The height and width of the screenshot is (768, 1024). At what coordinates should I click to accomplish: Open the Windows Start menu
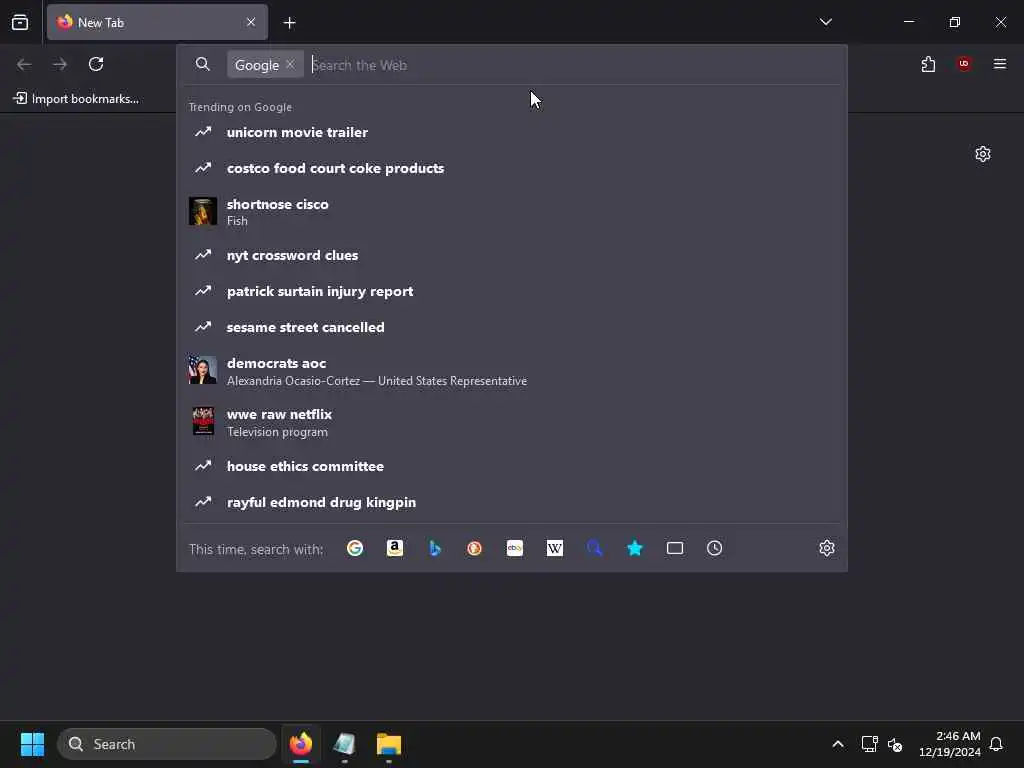coord(32,744)
